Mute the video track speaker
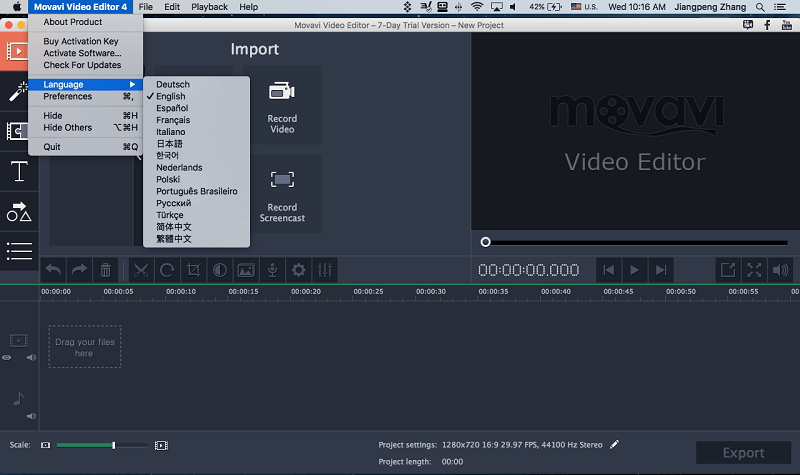 [x=31, y=358]
